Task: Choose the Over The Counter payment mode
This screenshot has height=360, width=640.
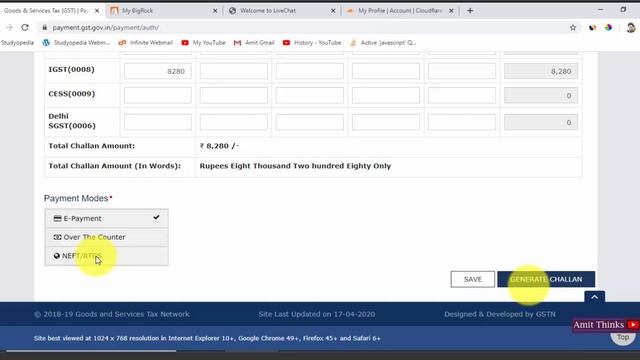Action: click(107, 237)
